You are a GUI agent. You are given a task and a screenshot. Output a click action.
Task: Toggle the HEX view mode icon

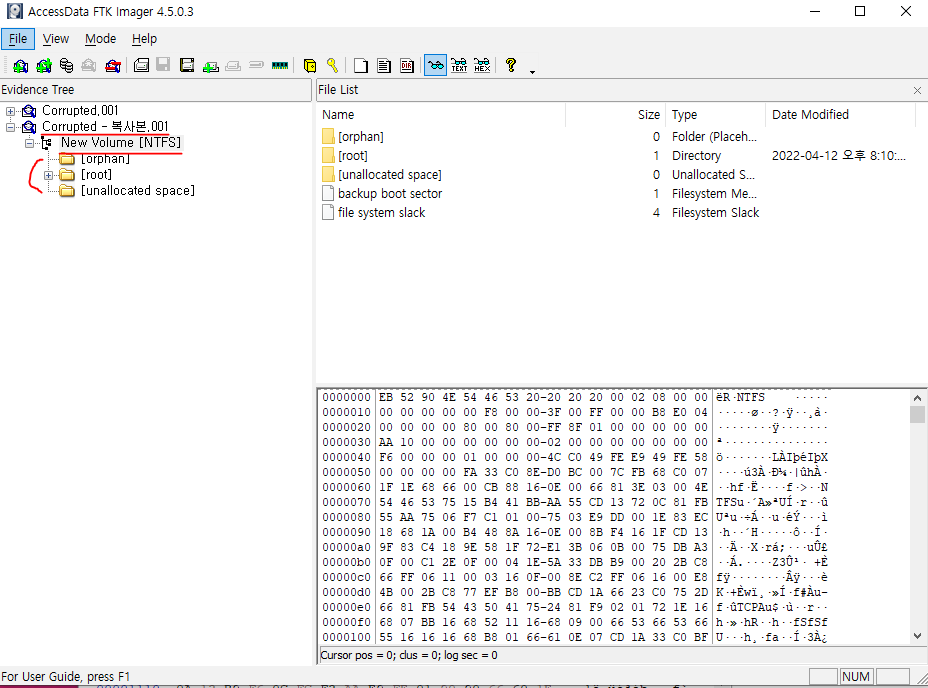pos(482,65)
